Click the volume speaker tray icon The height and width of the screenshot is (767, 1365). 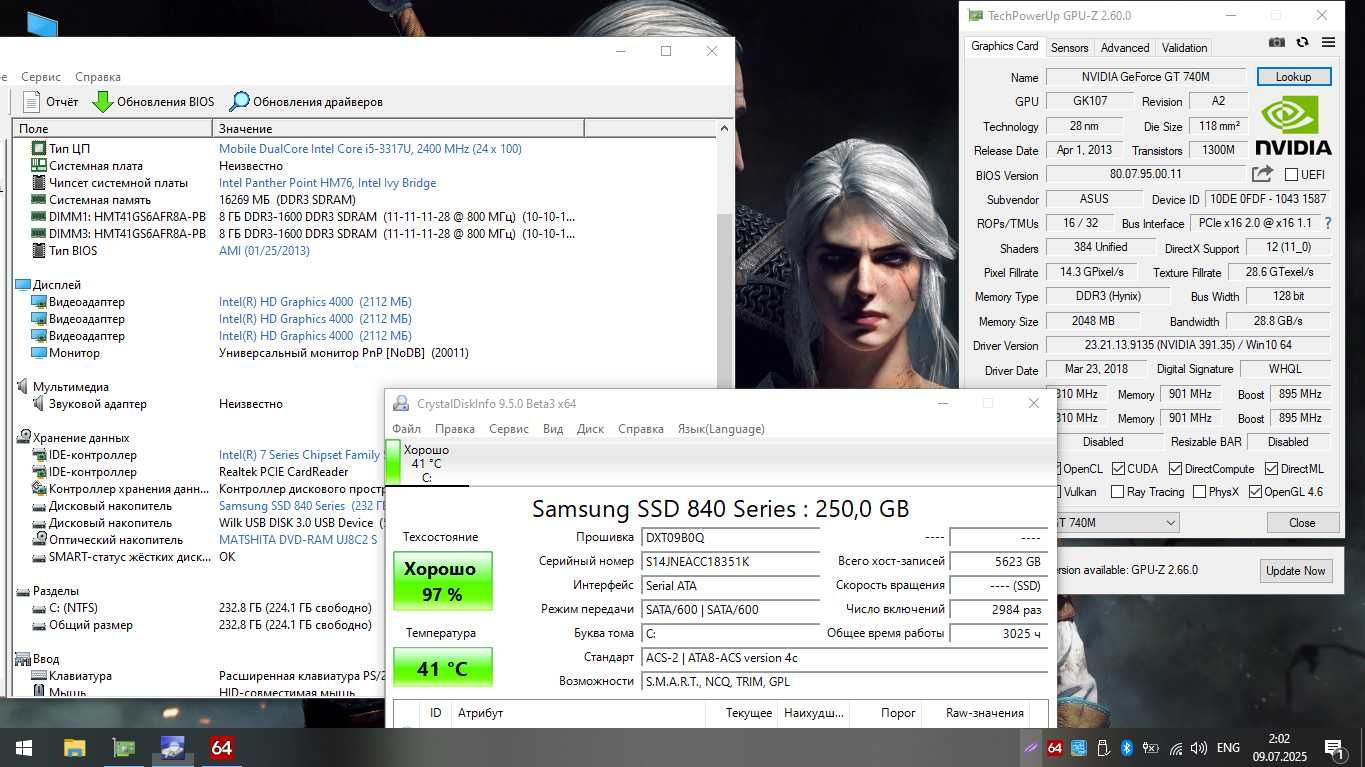[x=1199, y=747]
